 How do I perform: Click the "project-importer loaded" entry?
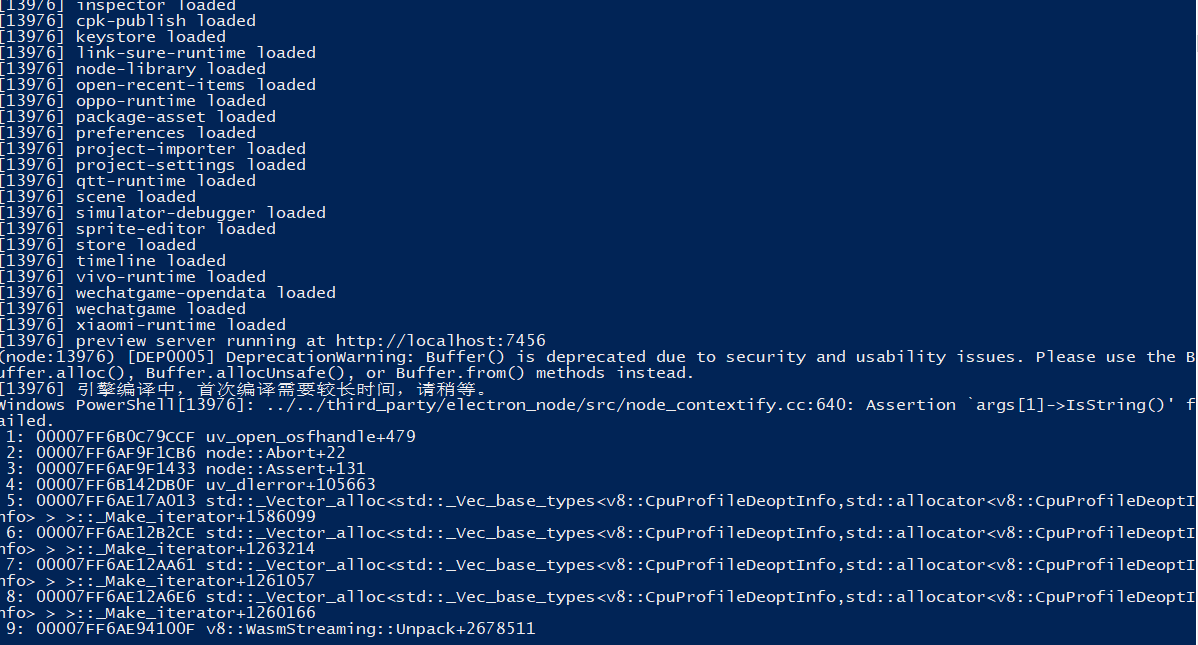190,149
